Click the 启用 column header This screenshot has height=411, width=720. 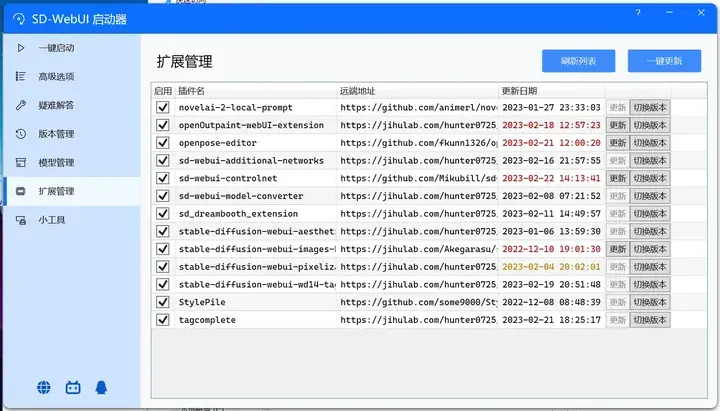(163, 91)
